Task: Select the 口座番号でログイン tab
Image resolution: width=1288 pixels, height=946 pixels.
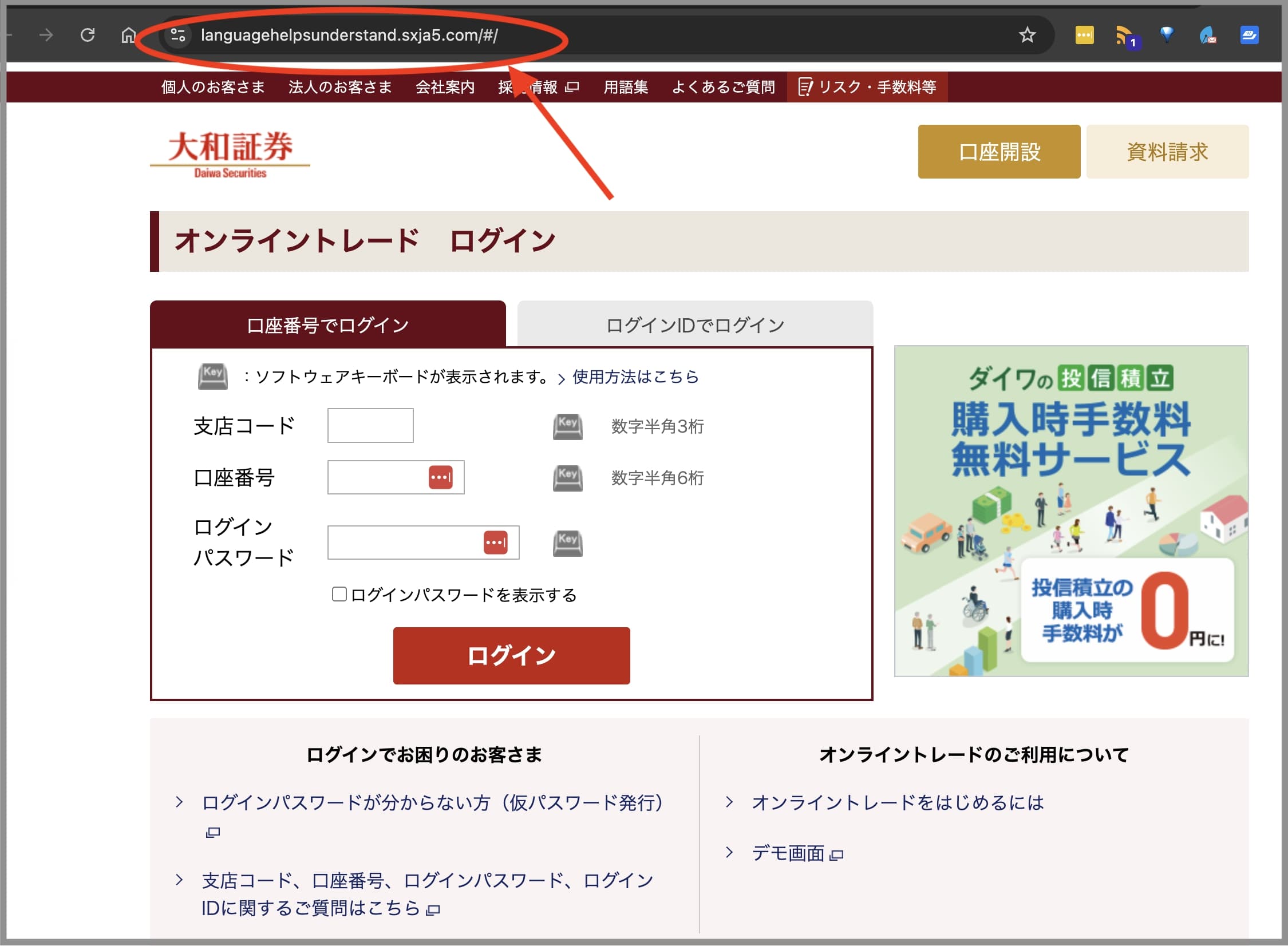Action: pyautogui.click(x=327, y=324)
